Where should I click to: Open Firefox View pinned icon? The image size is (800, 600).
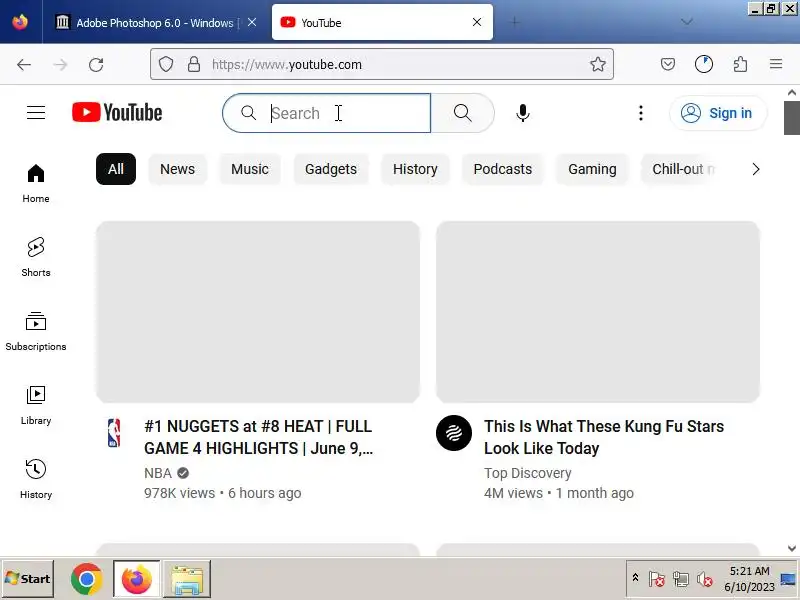pos(20,22)
